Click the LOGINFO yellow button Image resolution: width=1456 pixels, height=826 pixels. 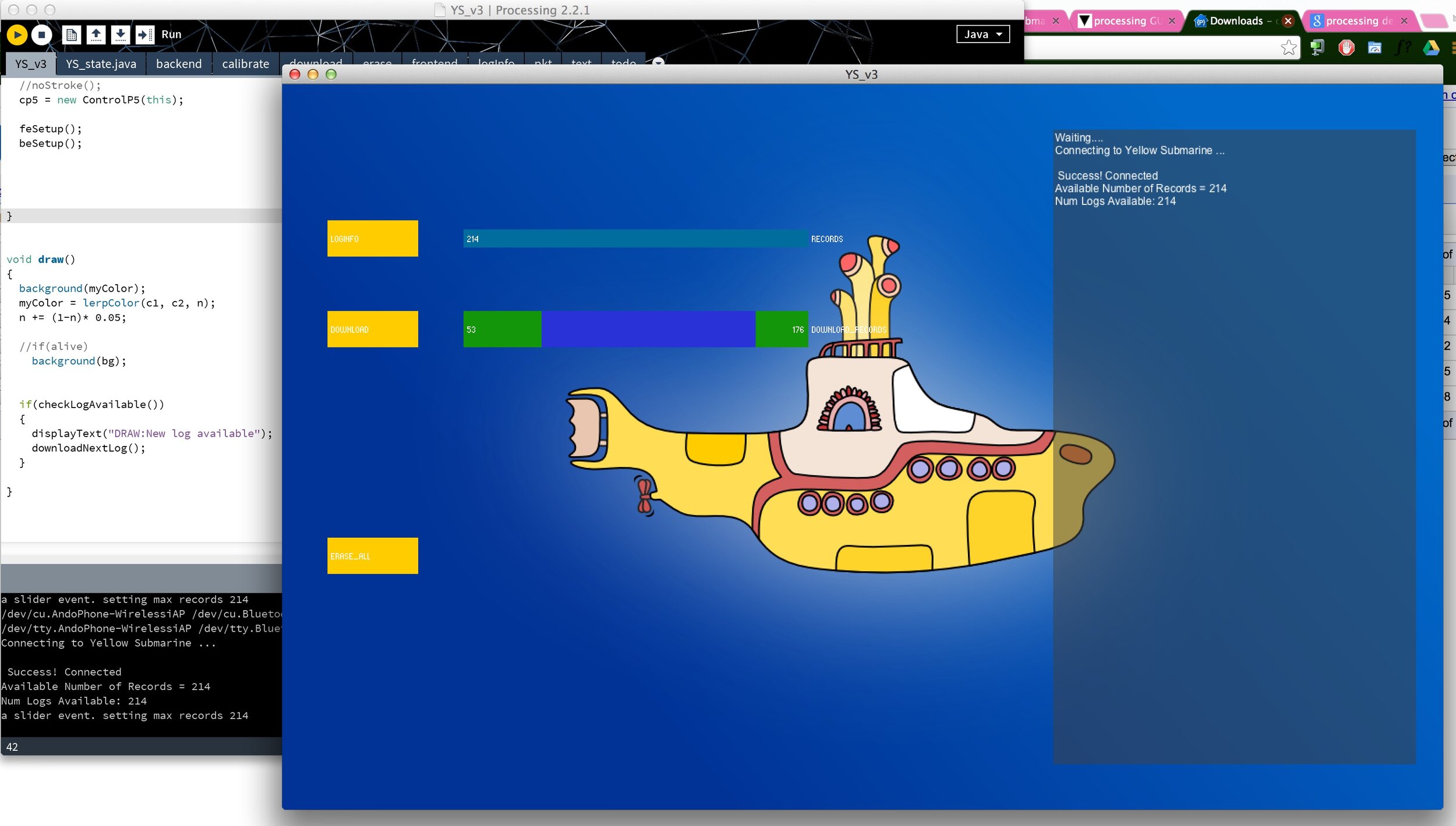[373, 238]
